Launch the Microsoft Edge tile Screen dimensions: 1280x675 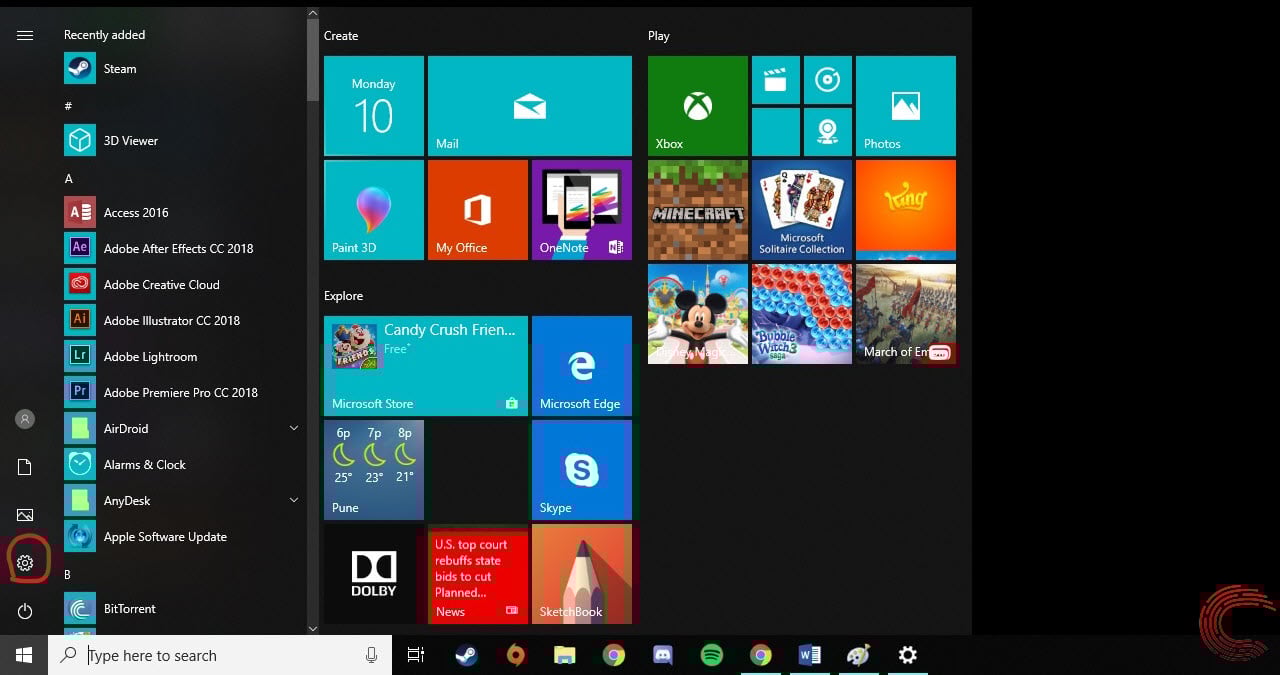pyautogui.click(x=582, y=366)
